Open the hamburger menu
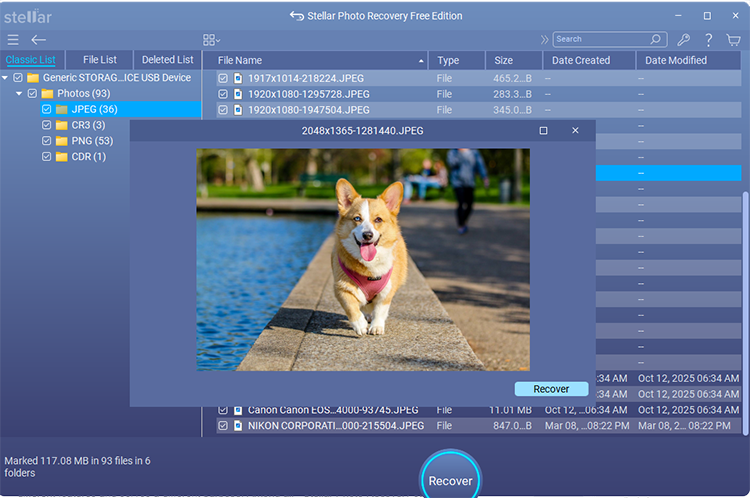Viewport: 750px width, 498px height. tap(13, 40)
